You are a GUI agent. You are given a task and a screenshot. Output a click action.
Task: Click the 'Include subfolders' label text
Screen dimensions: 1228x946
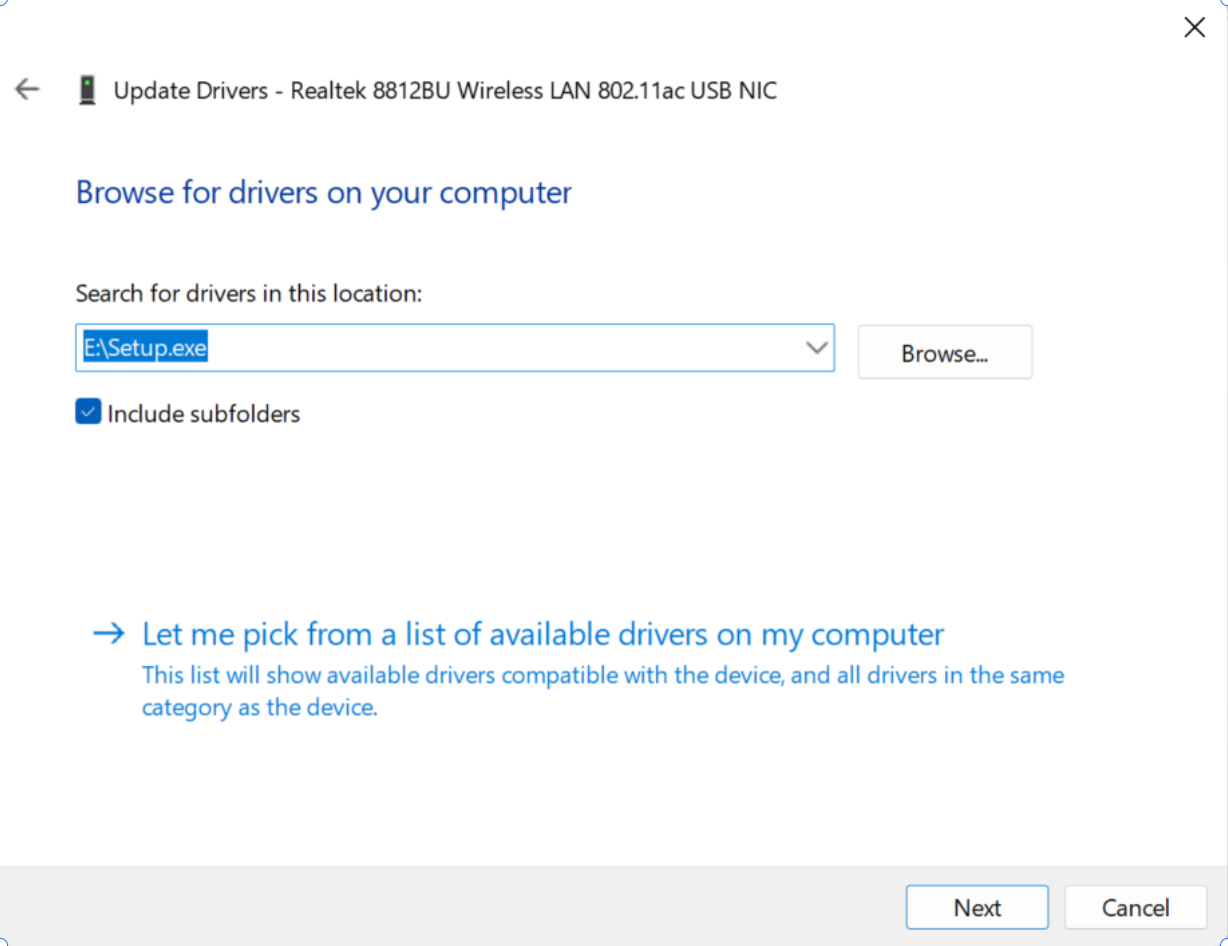[203, 413]
